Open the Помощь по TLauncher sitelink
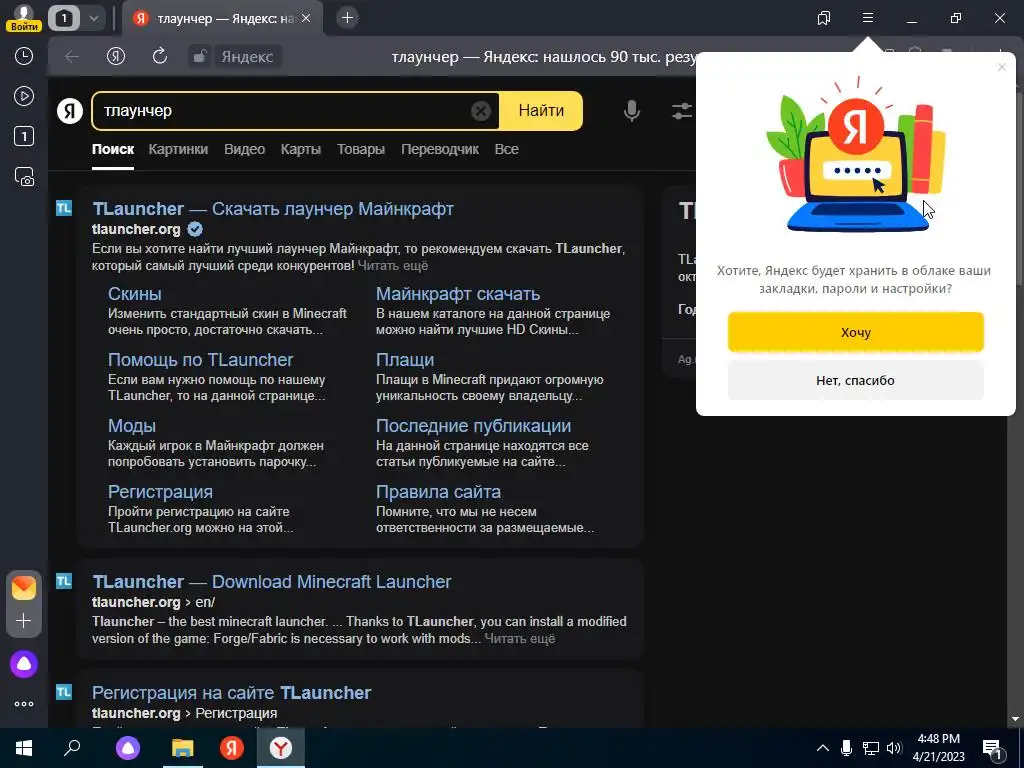Viewport: 1024px width, 768px height. point(200,360)
